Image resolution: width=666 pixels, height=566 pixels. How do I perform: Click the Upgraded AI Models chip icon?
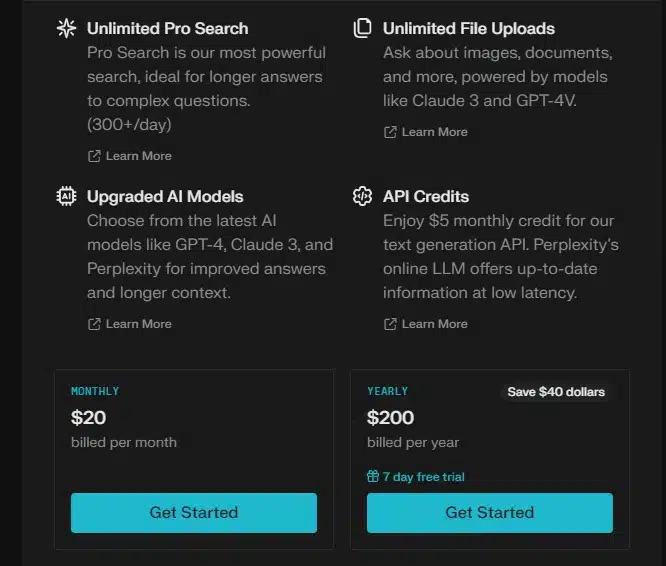(66, 196)
